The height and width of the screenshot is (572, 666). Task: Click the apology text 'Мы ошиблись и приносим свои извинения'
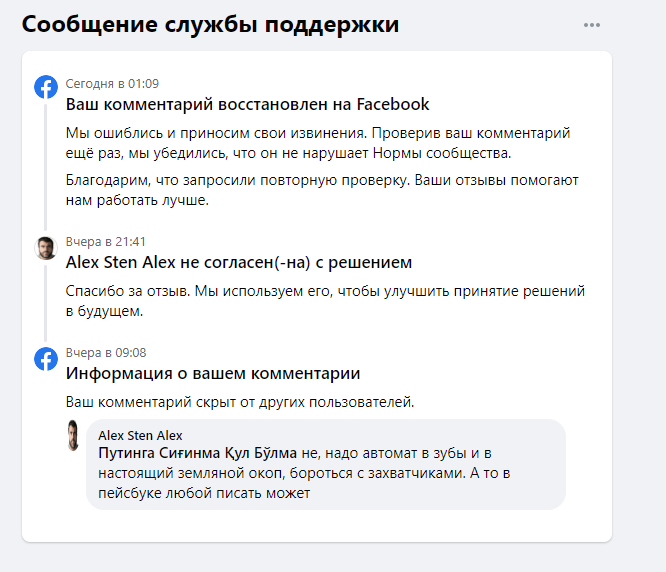[x=216, y=133]
